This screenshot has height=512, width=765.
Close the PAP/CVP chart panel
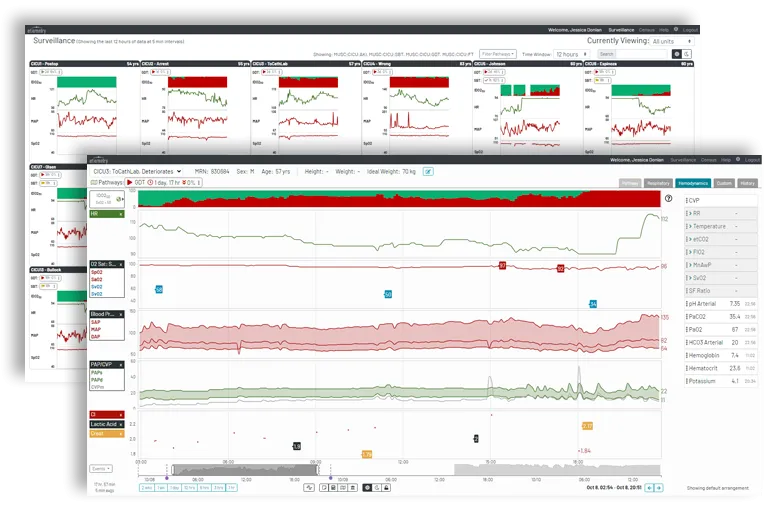click(121, 365)
